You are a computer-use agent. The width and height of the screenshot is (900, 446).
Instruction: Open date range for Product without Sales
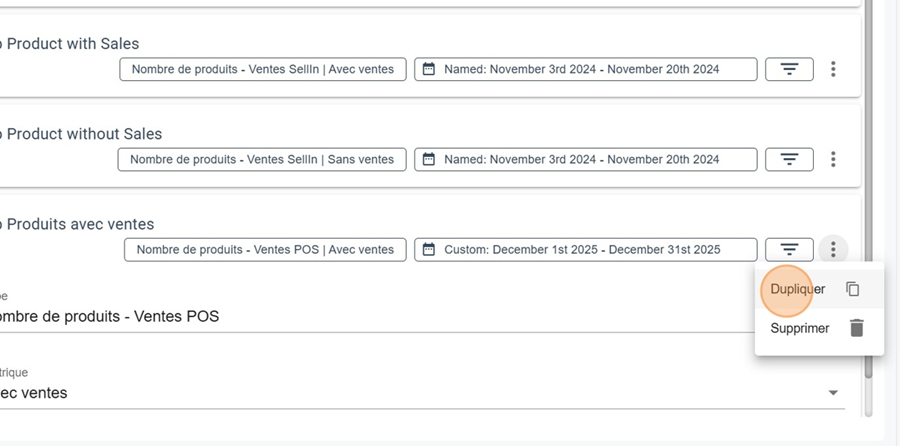[x=585, y=159]
